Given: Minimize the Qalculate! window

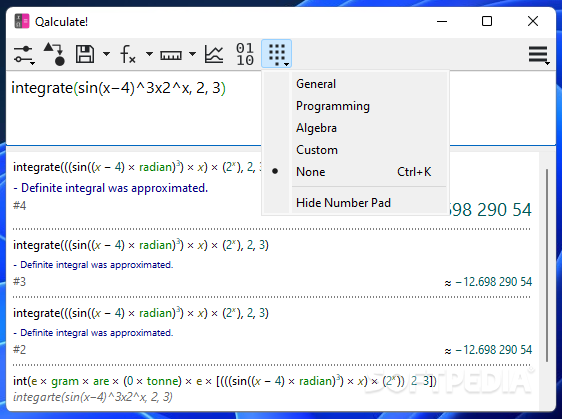Looking at the screenshot, I should coord(442,21).
